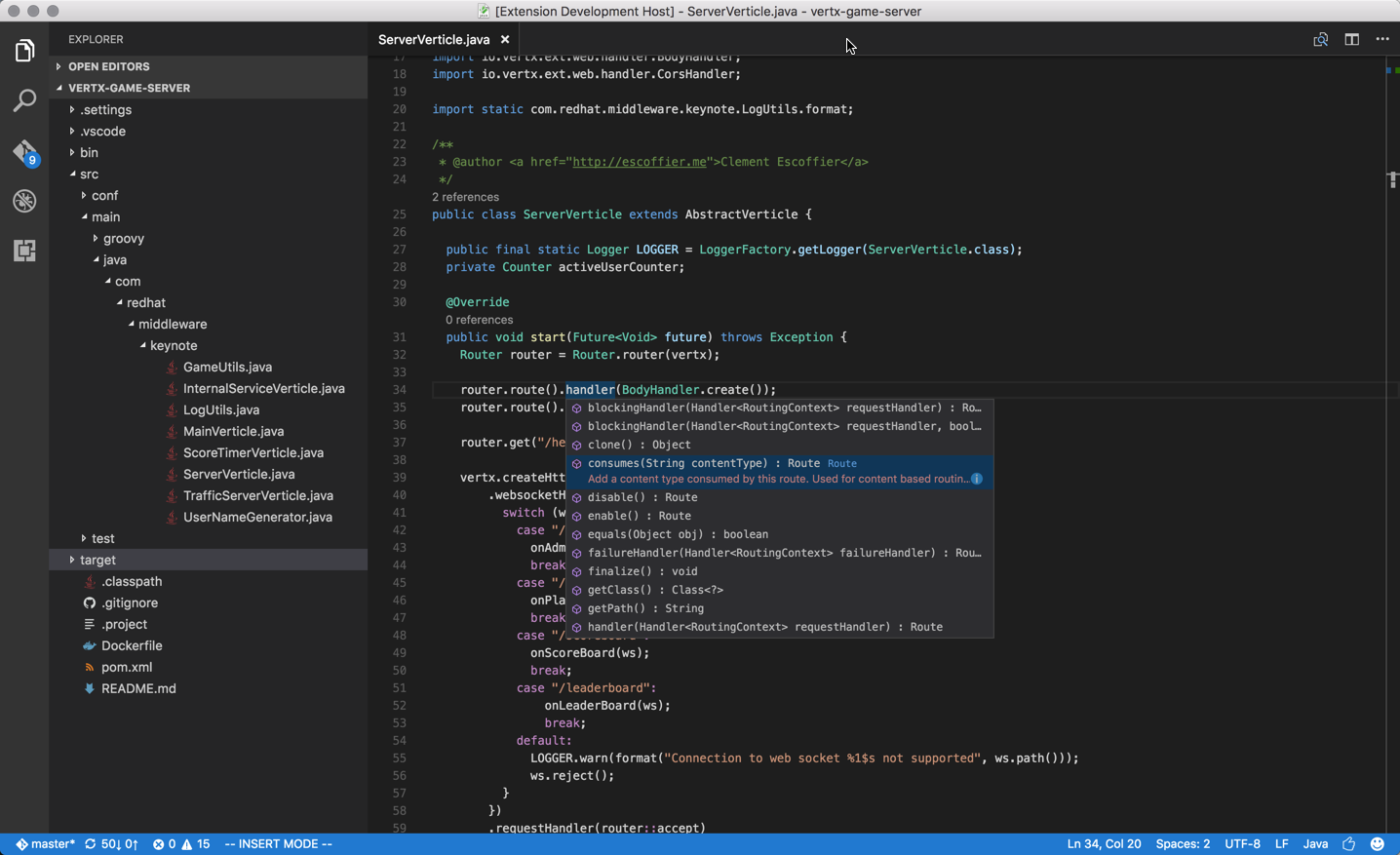Click the master branch indicator
This screenshot has height=855, width=1400.
[x=45, y=843]
